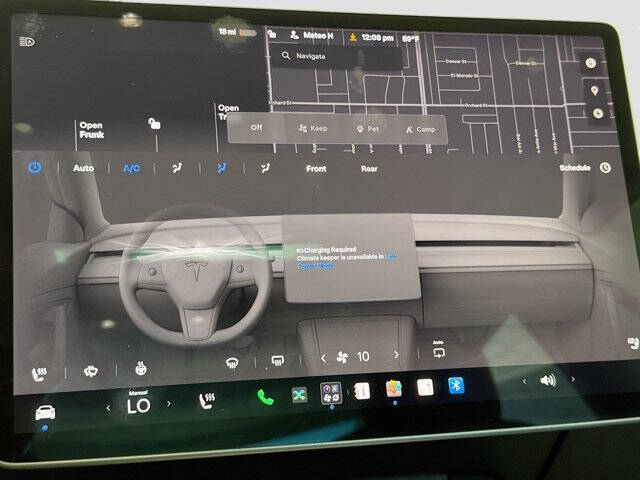Tap the auto headlights indicator icon
This screenshot has height=480, width=640.
(27, 41)
